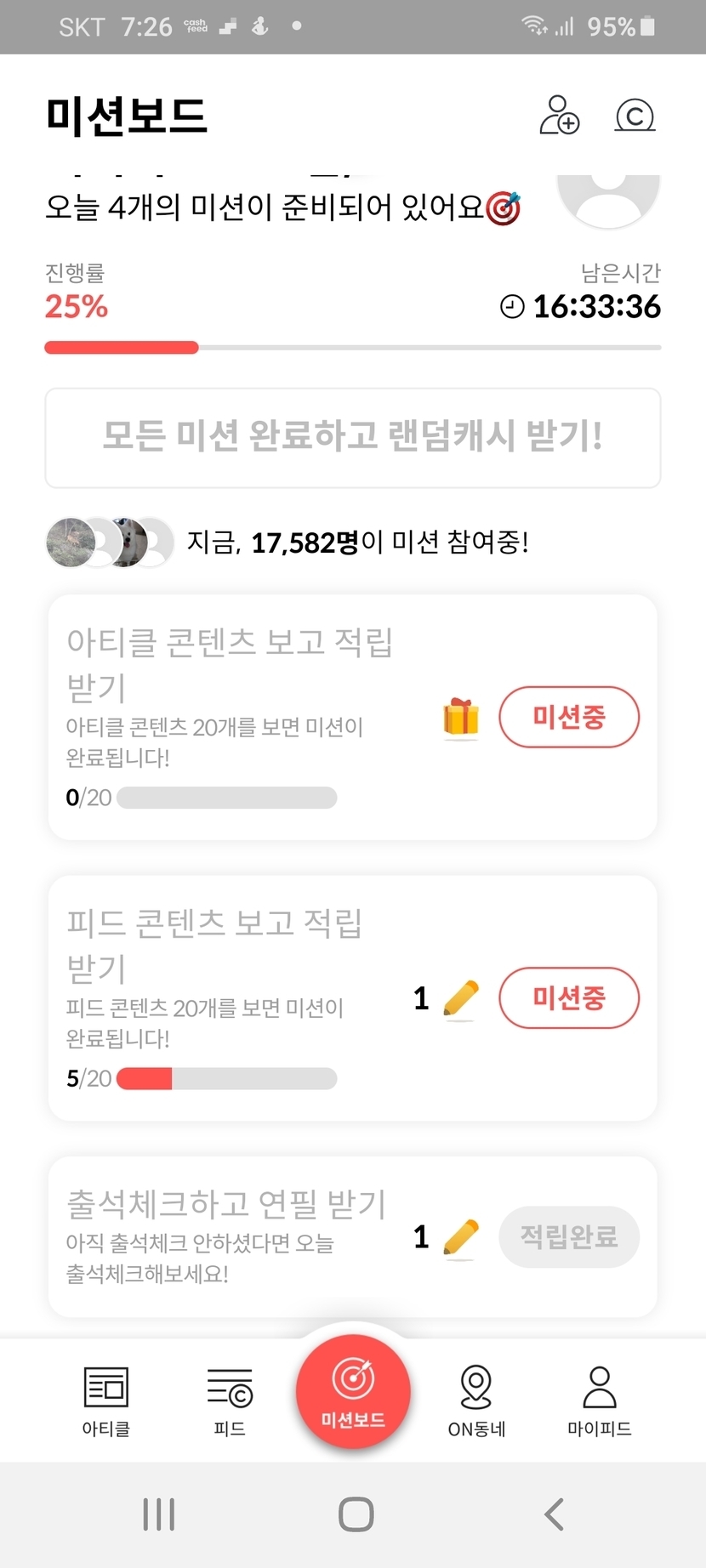Select the center 미션보드 button
The width and height of the screenshot is (706, 1568).
[x=353, y=1392]
